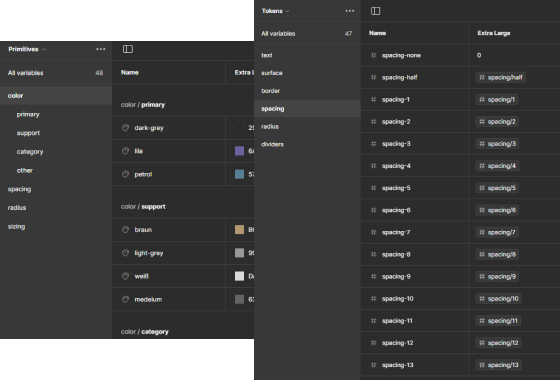Select the spacing-7 variable name
Viewport: 560px width, 380px height.
pos(396,232)
